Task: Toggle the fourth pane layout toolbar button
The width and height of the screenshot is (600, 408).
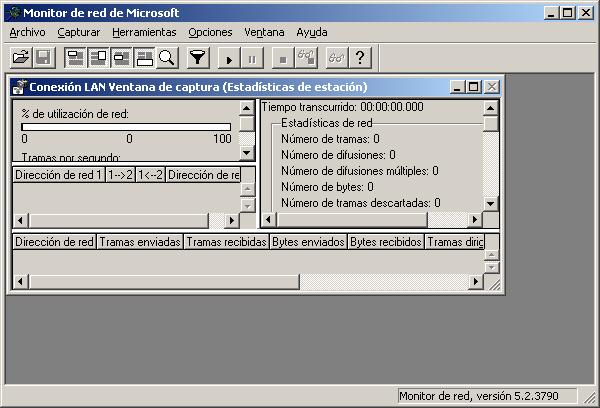Action: [x=144, y=58]
